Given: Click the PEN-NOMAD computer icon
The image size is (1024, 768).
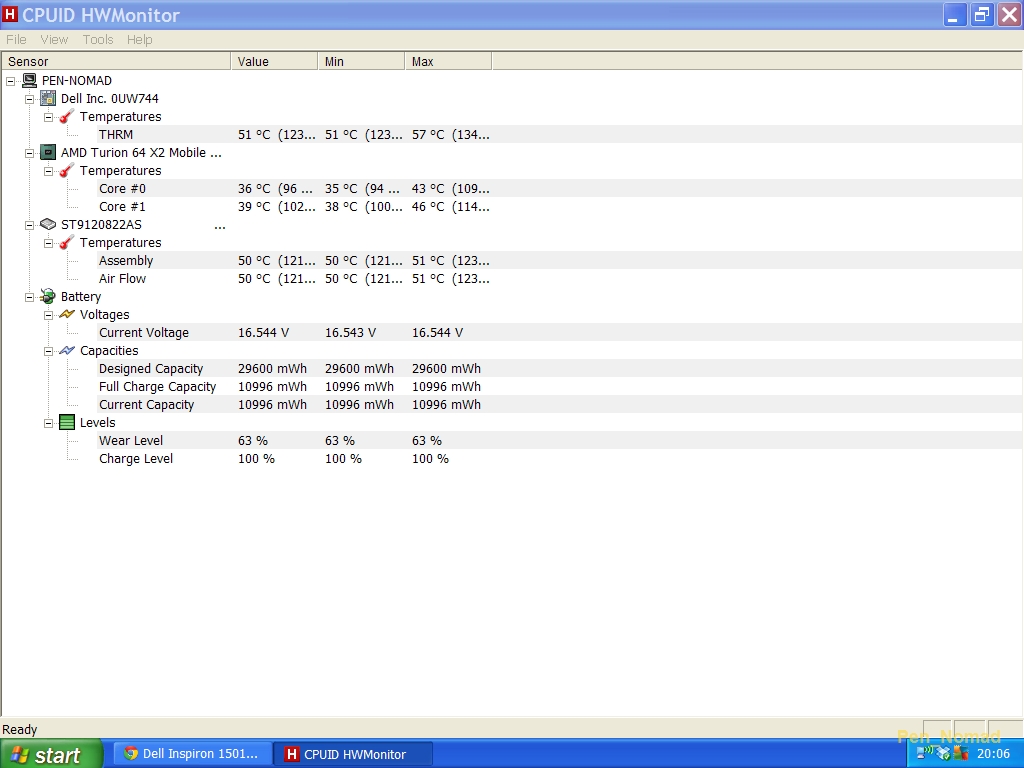Looking at the screenshot, I should [29, 80].
